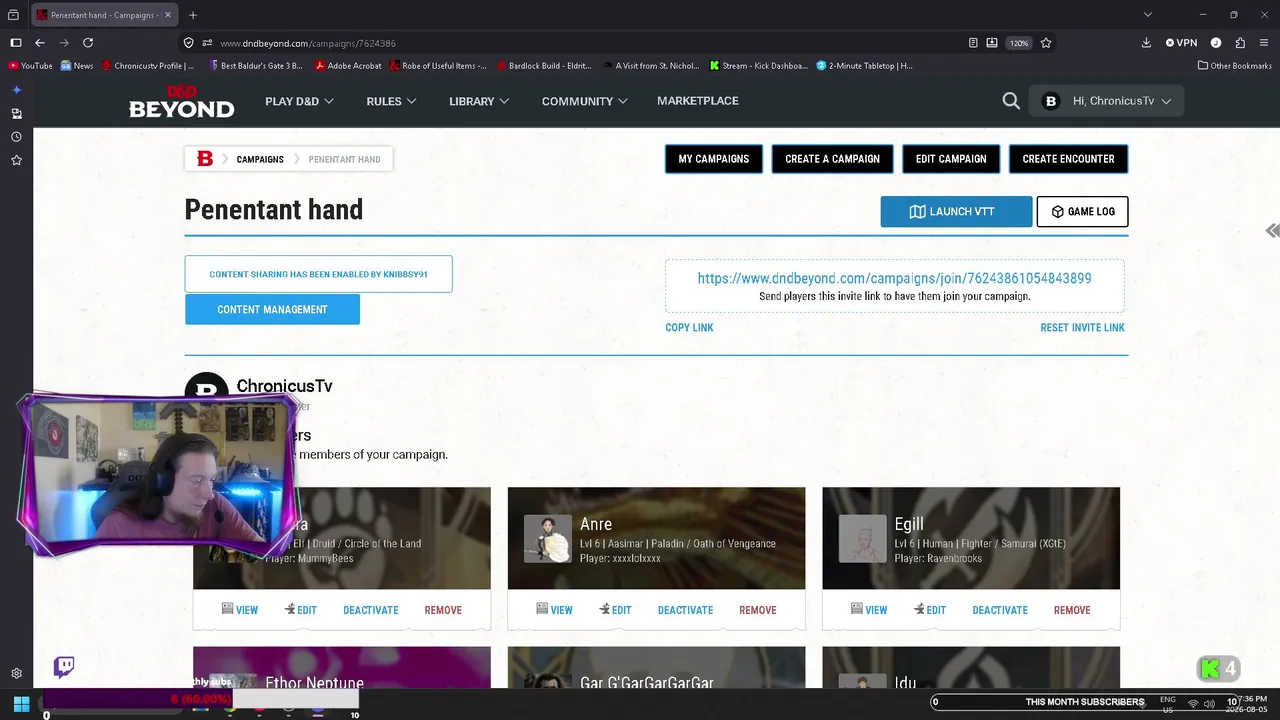This screenshot has height=720, width=1280.
Task: Open the Adobe Acrobat bookmark
Action: coord(348,66)
